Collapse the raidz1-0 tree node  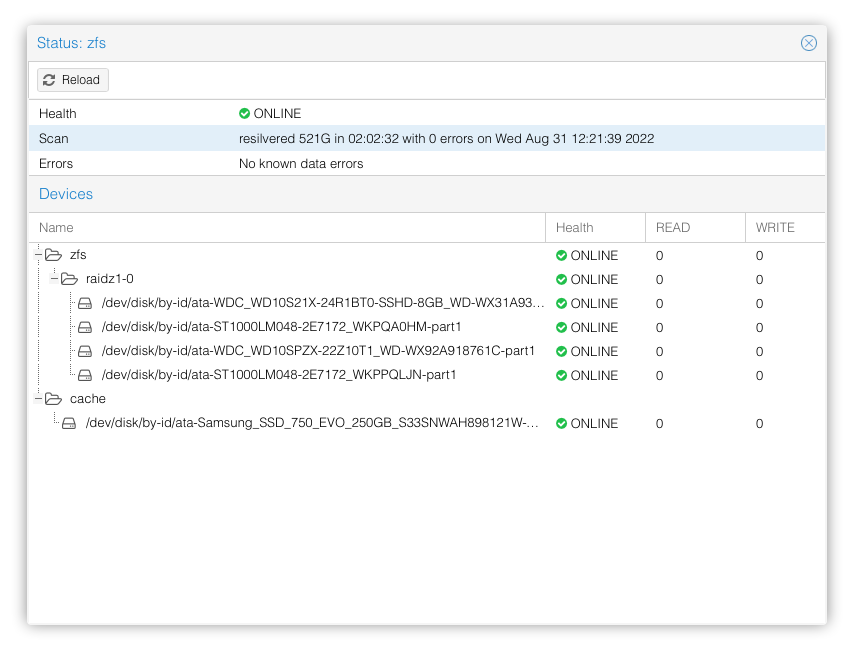tap(54, 278)
